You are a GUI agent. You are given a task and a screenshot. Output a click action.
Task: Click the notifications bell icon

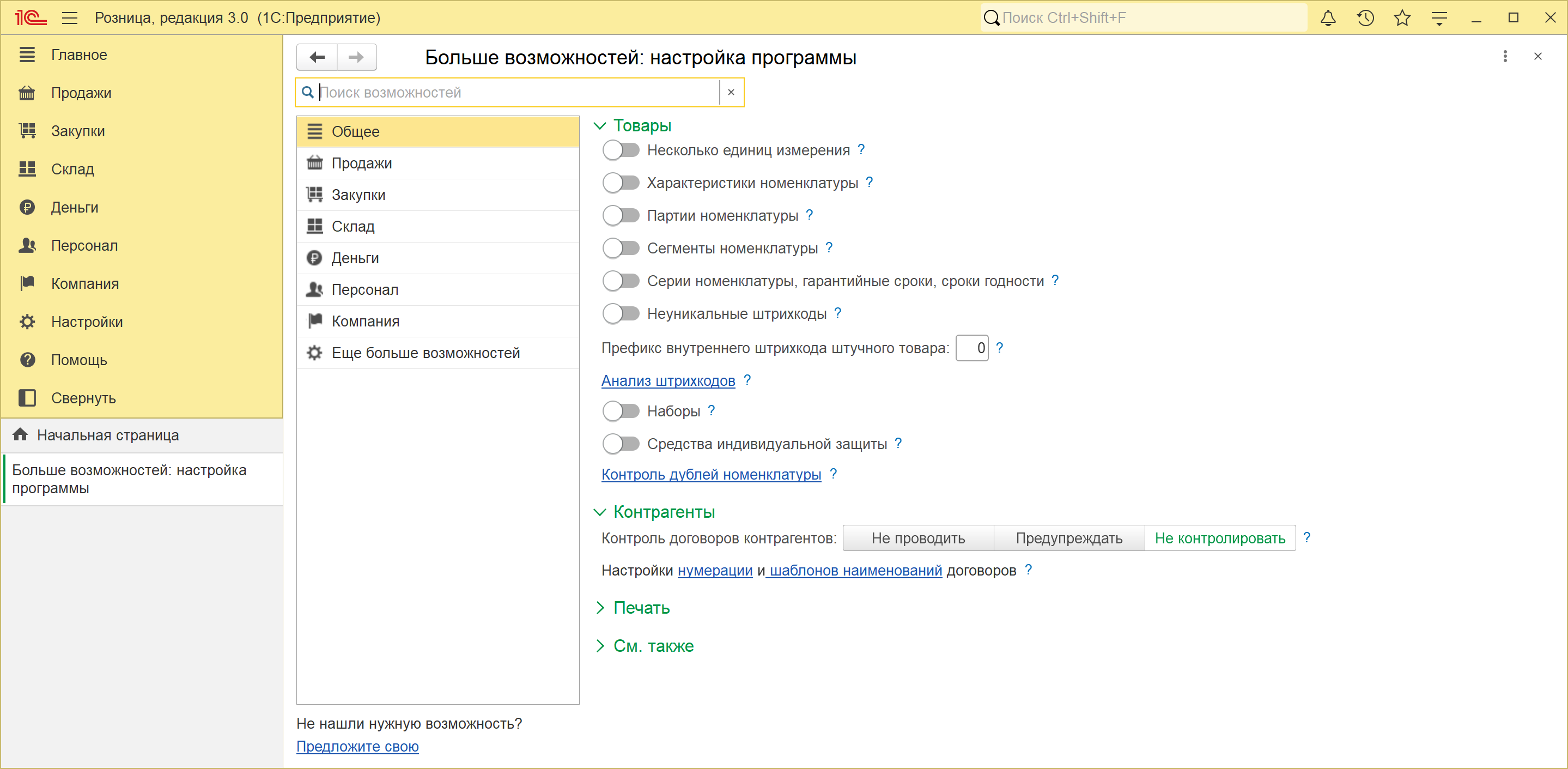[x=1328, y=17]
